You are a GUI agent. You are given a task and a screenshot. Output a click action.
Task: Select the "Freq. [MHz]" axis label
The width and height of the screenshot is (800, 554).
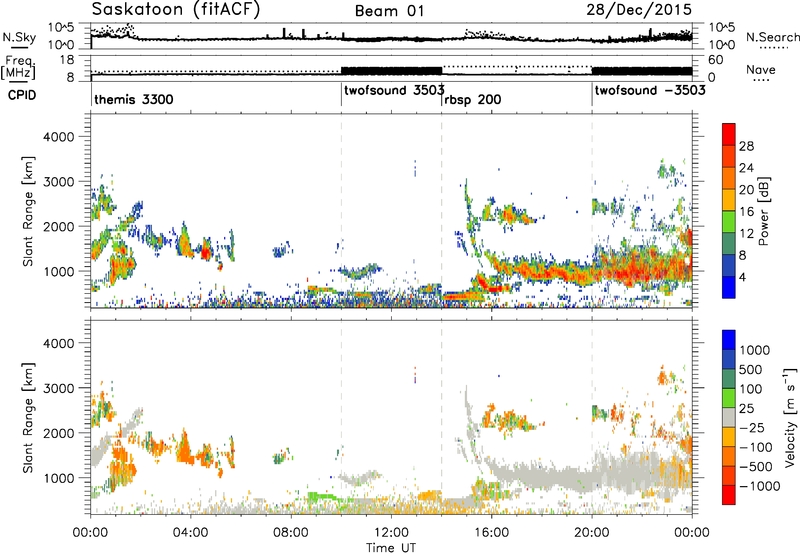[x=18, y=67]
